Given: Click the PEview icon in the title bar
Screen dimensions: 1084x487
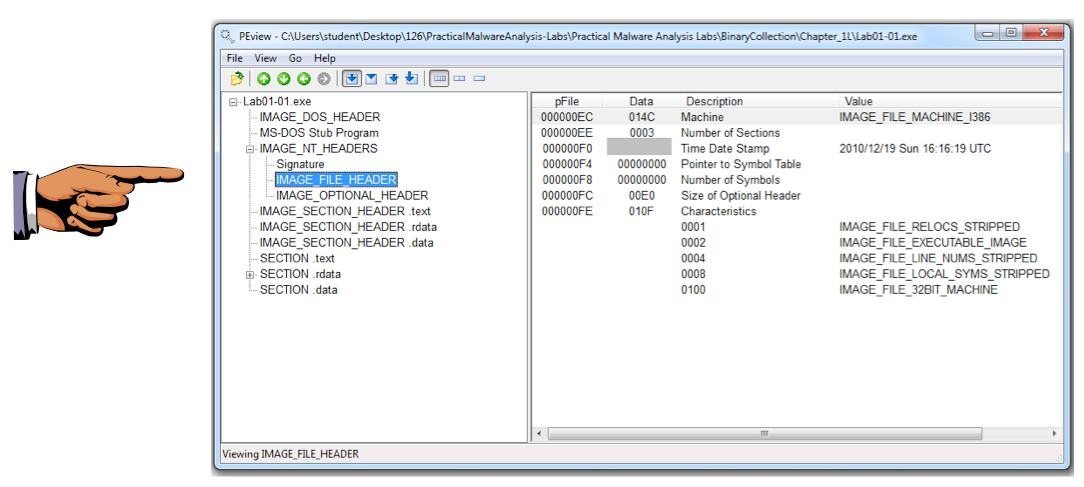Looking at the screenshot, I should (x=227, y=36).
